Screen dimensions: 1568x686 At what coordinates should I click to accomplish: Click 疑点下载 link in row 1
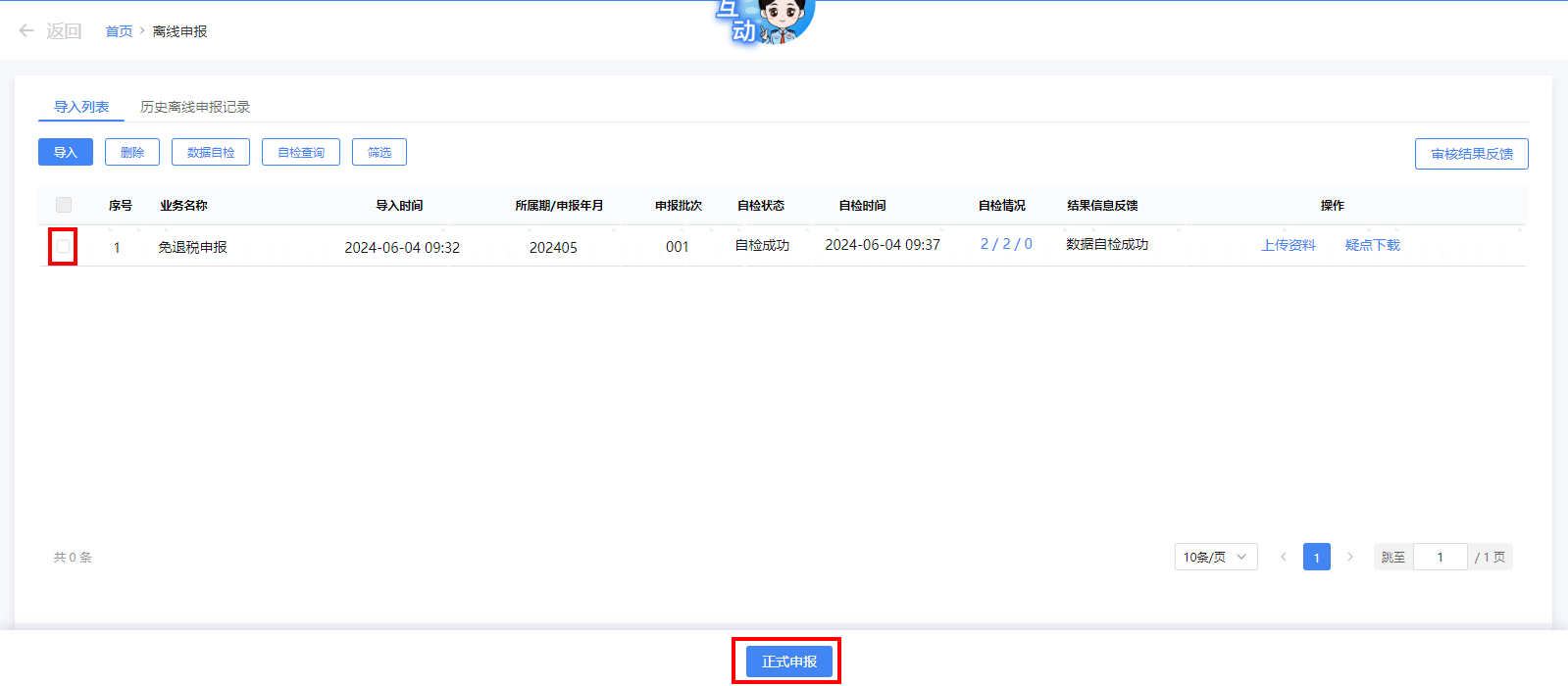tap(1372, 245)
